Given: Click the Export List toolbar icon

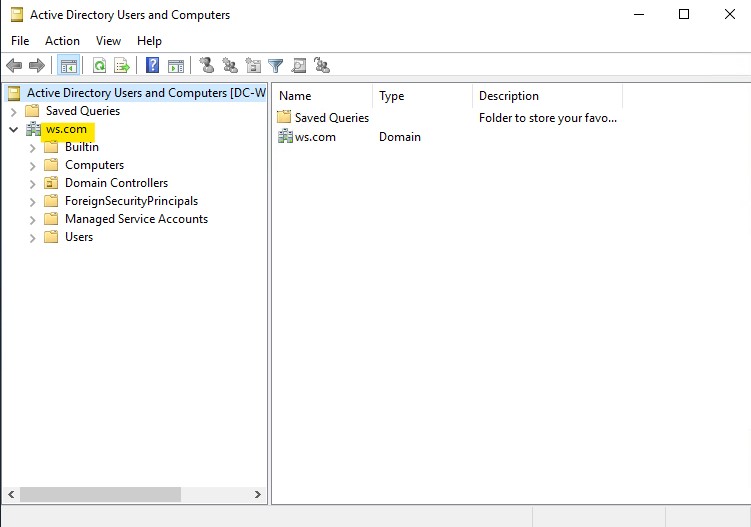Looking at the screenshot, I should coord(122,66).
